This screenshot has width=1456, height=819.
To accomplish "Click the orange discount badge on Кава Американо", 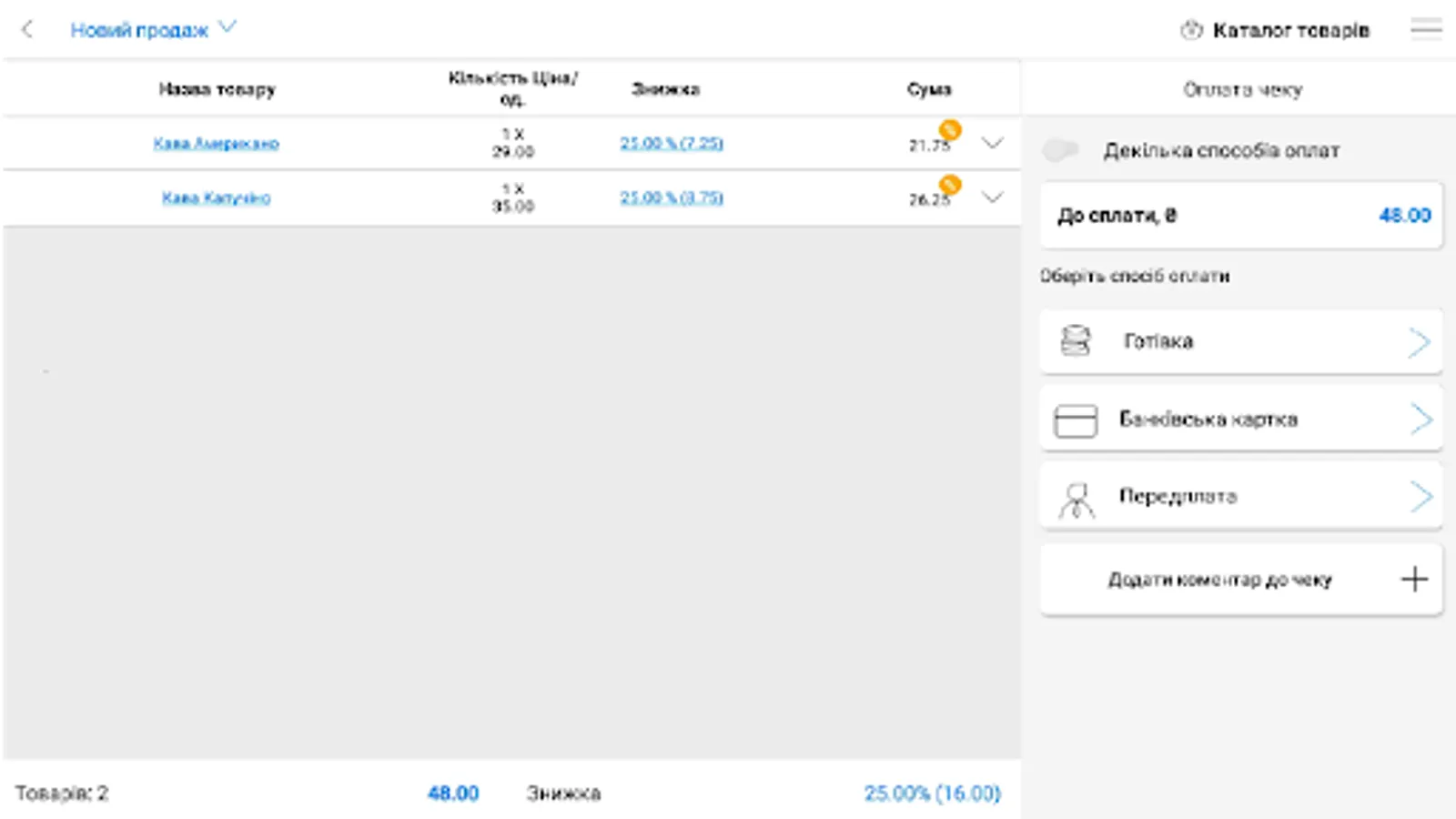I will 949,130.
